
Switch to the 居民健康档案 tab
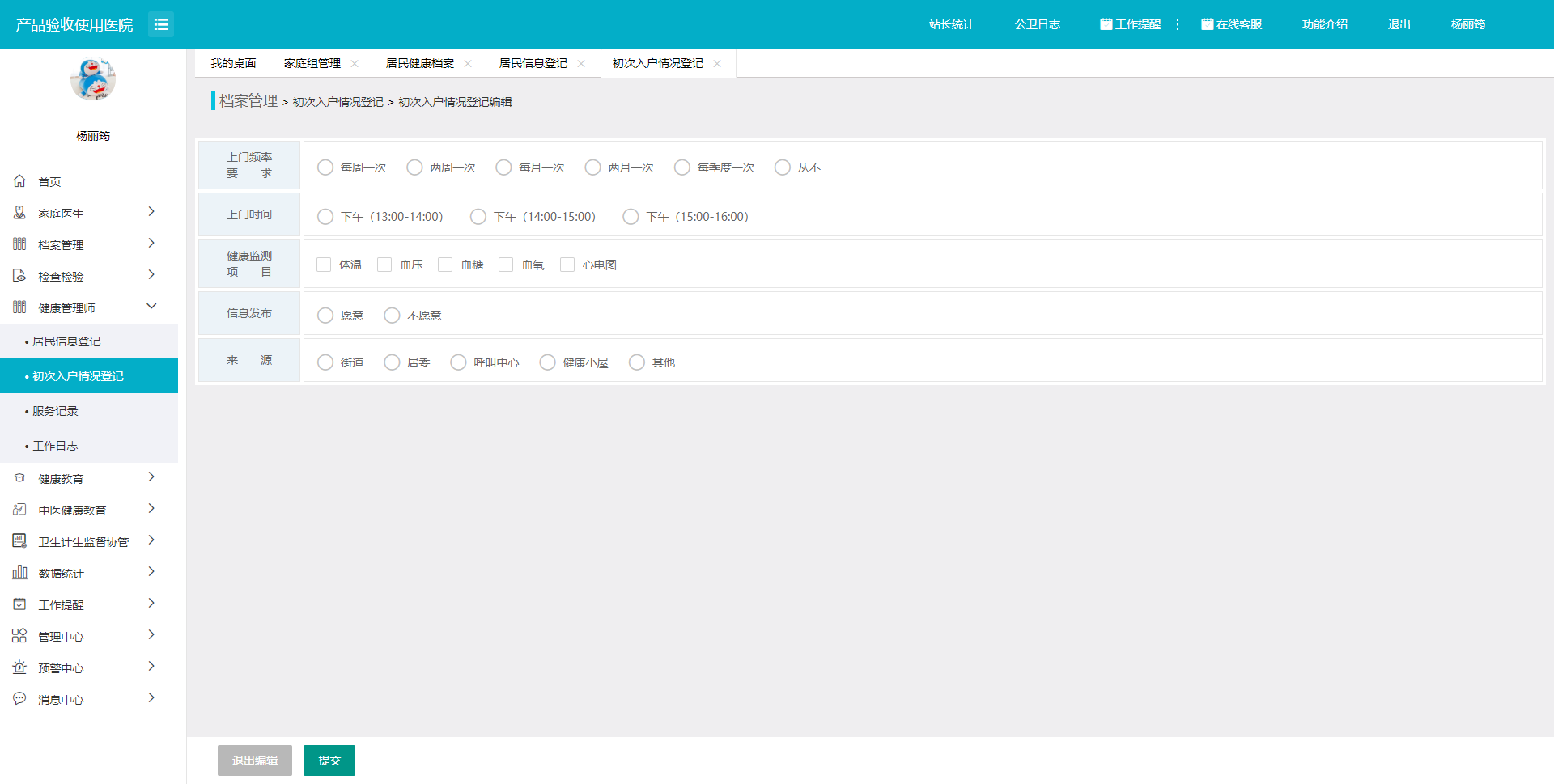419,63
